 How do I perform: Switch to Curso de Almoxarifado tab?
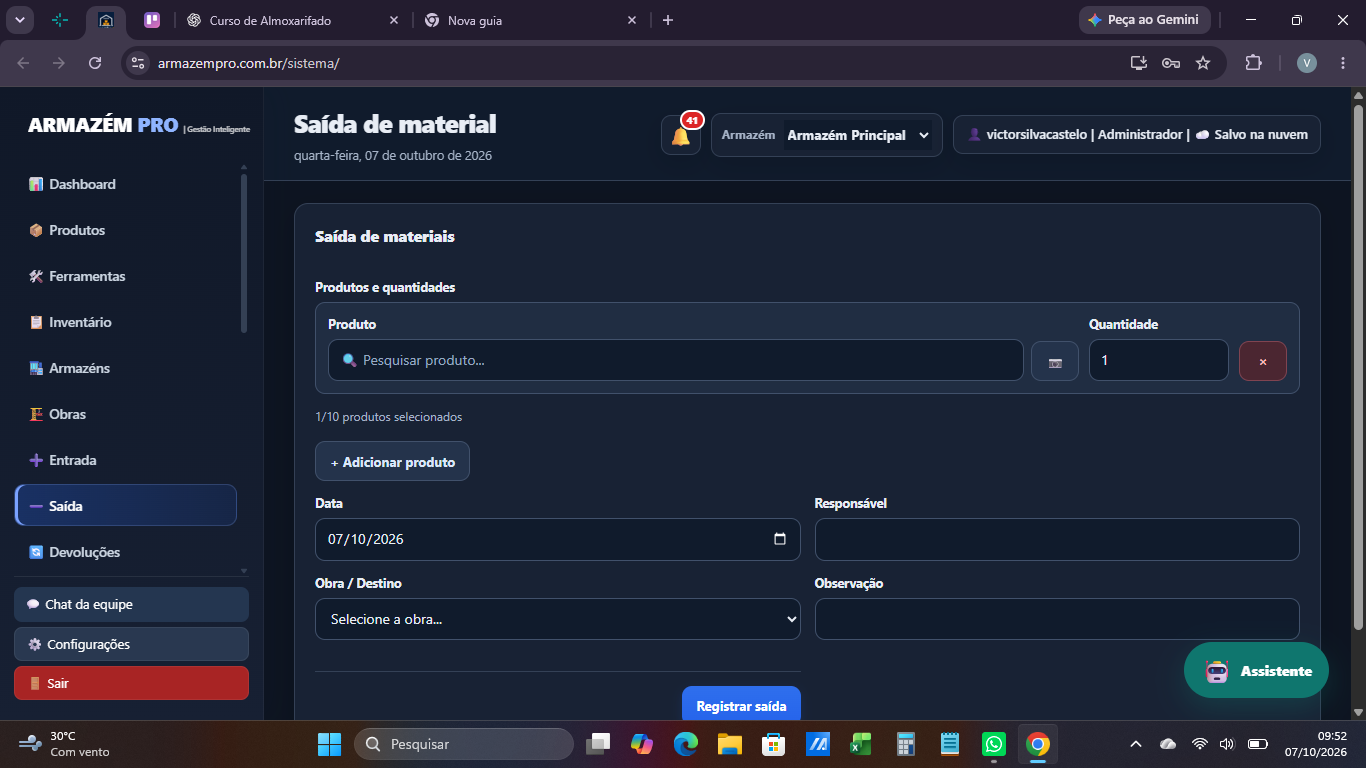[293, 20]
